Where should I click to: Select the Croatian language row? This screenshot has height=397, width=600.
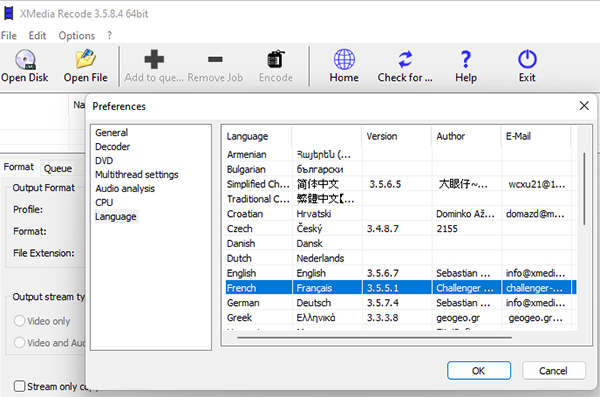pos(401,214)
